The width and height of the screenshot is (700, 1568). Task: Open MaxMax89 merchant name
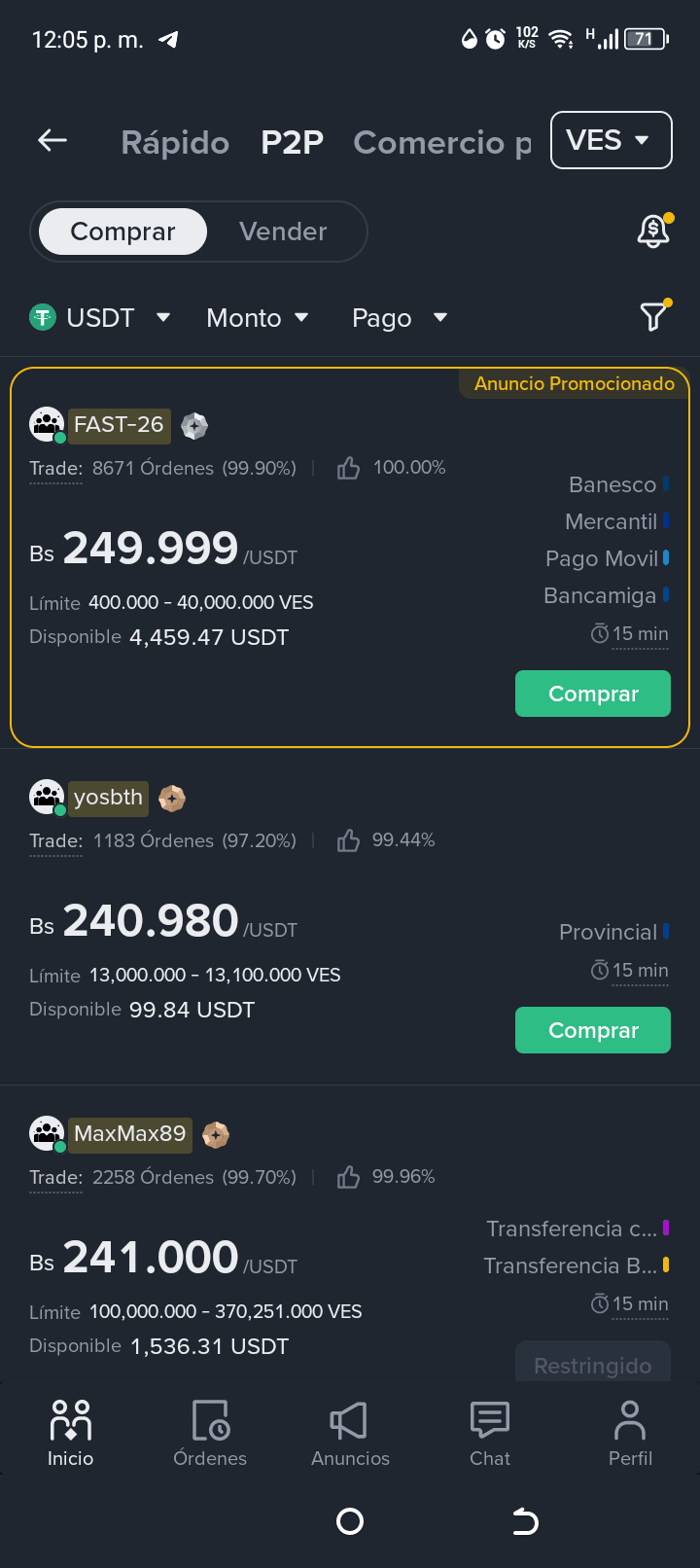pyautogui.click(x=129, y=1134)
